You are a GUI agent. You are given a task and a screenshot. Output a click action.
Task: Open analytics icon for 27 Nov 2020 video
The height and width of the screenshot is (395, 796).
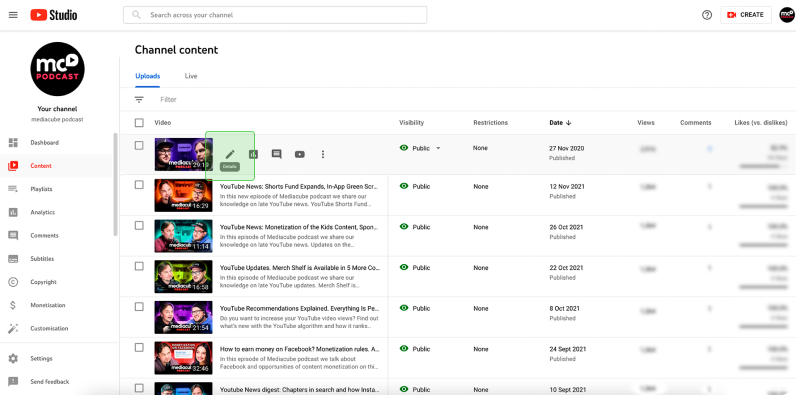(x=253, y=154)
